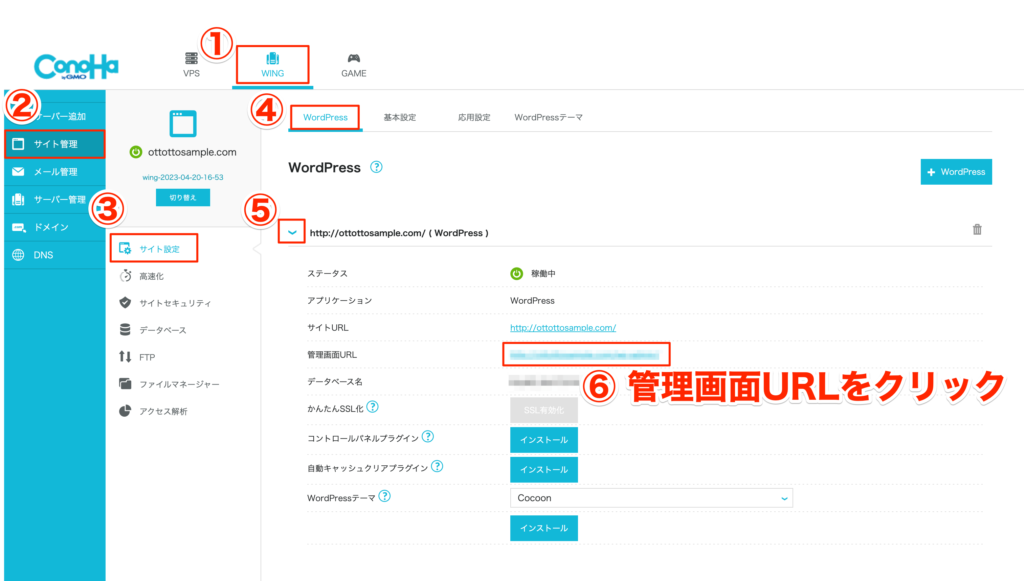This screenshot has height=581, width=1024.
Task: Open サーバー管理 in the sidebar
Action: click(x=55, y=199)
